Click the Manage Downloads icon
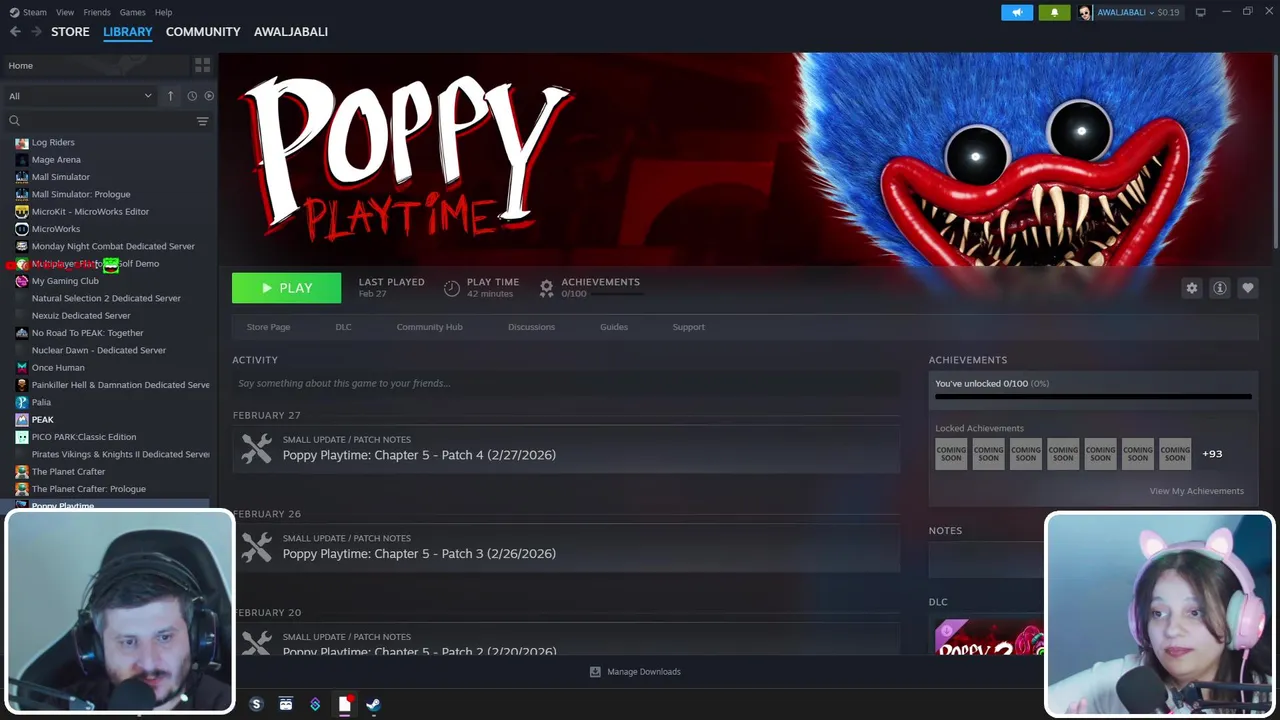 point(595,672)
